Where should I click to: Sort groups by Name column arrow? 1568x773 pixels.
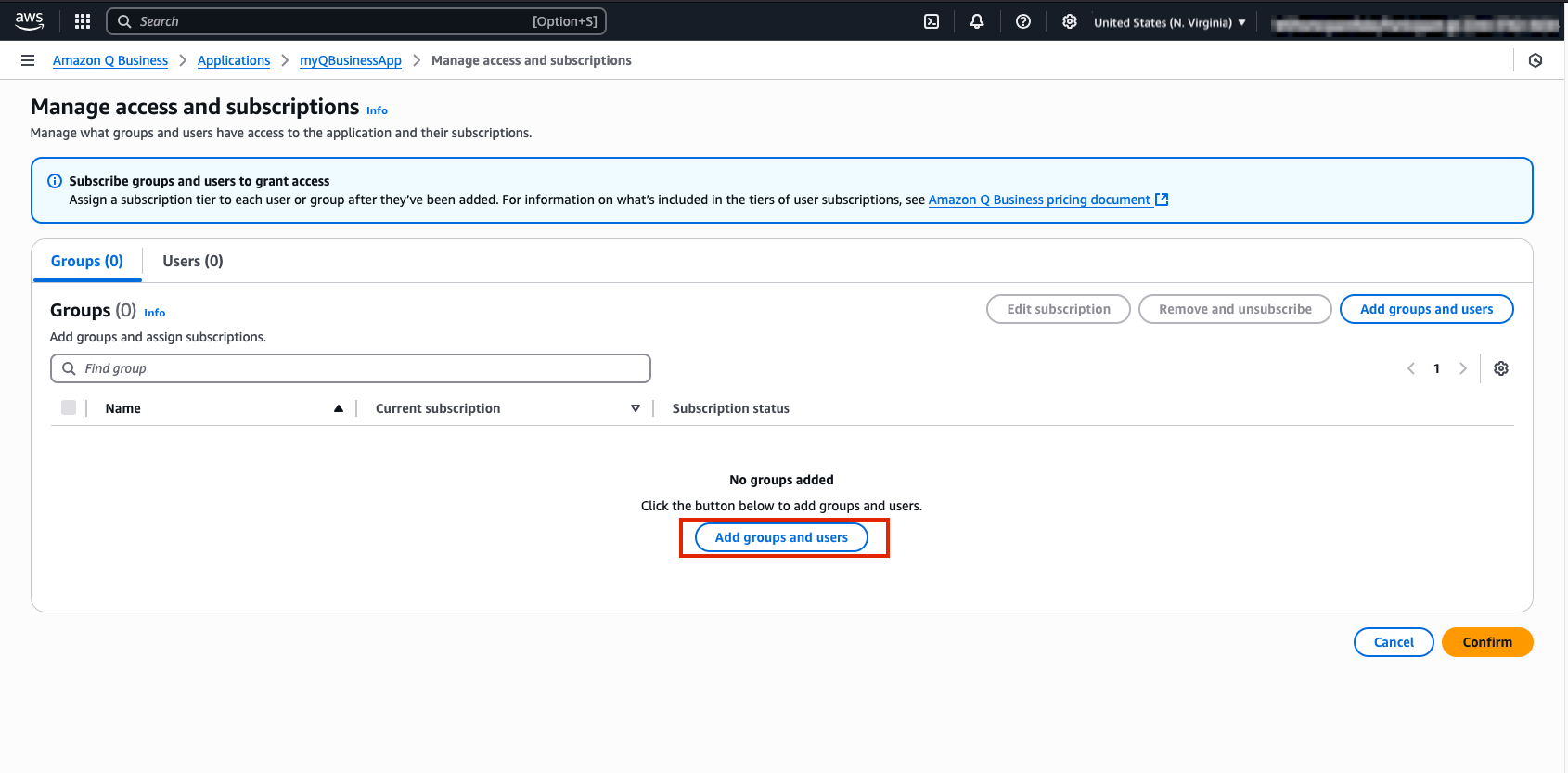tap(339, 408)
